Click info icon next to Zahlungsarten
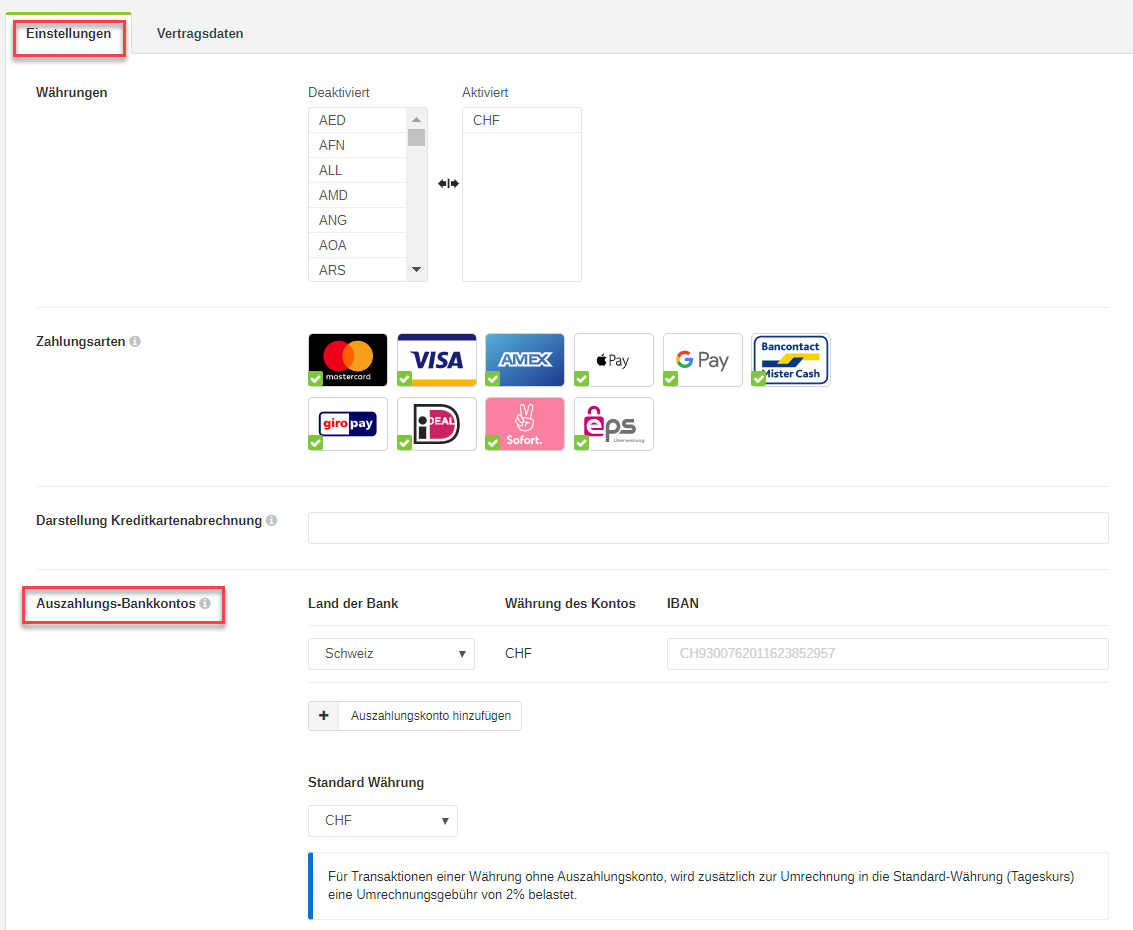Image resolution: width=1133 pixels, height=930 pixels. [135, 341]
